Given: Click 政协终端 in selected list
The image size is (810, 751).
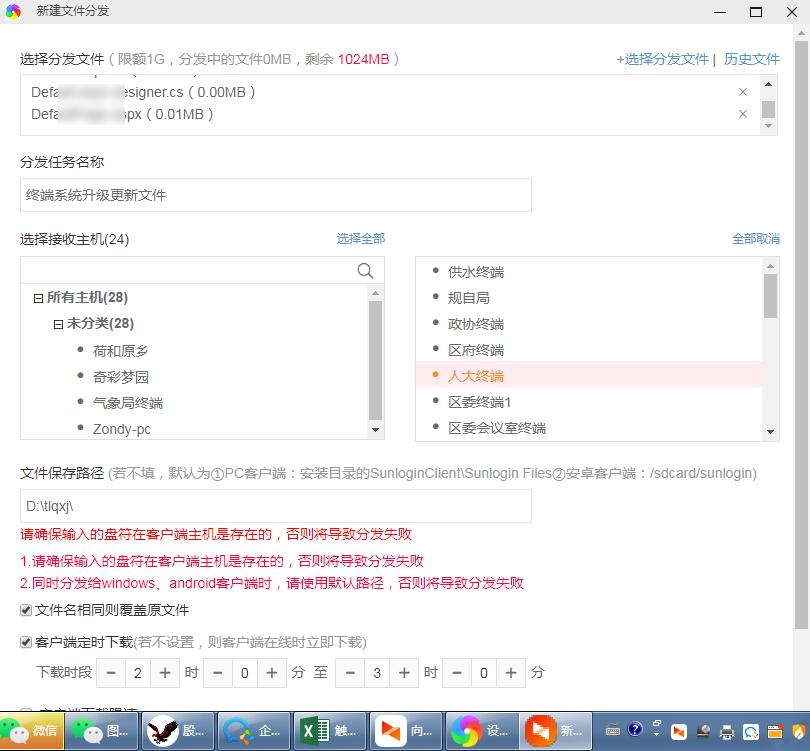Looking at the screenshot, I should 475,324.
